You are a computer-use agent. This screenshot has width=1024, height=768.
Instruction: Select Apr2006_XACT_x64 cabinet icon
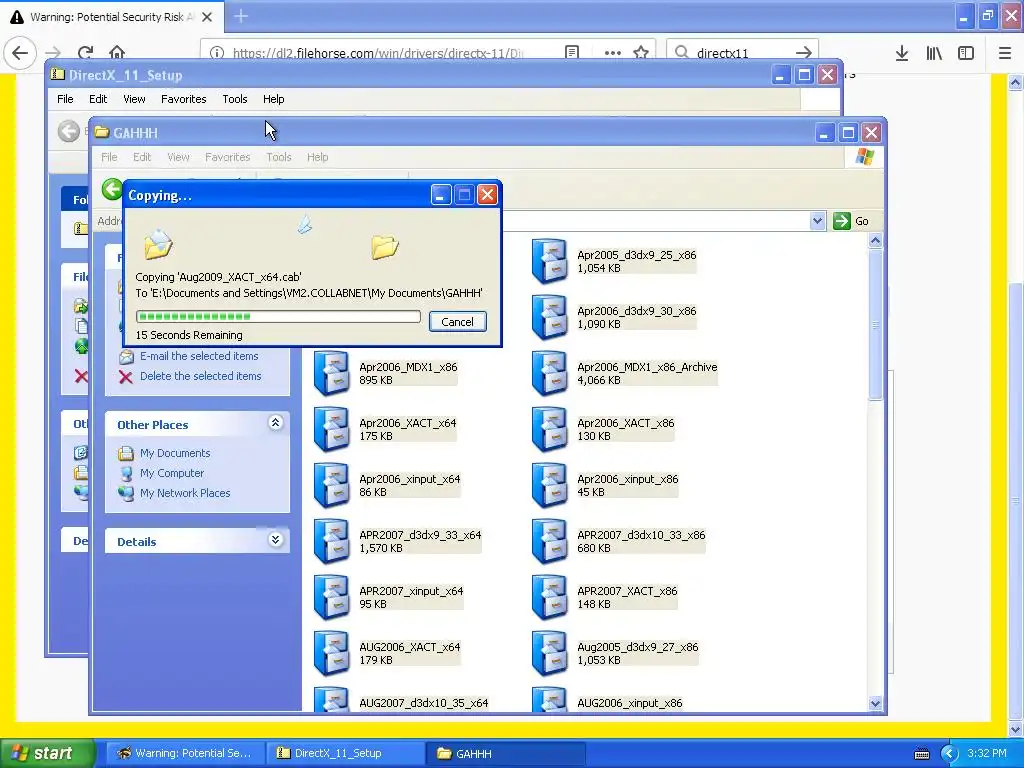point(332,430)
